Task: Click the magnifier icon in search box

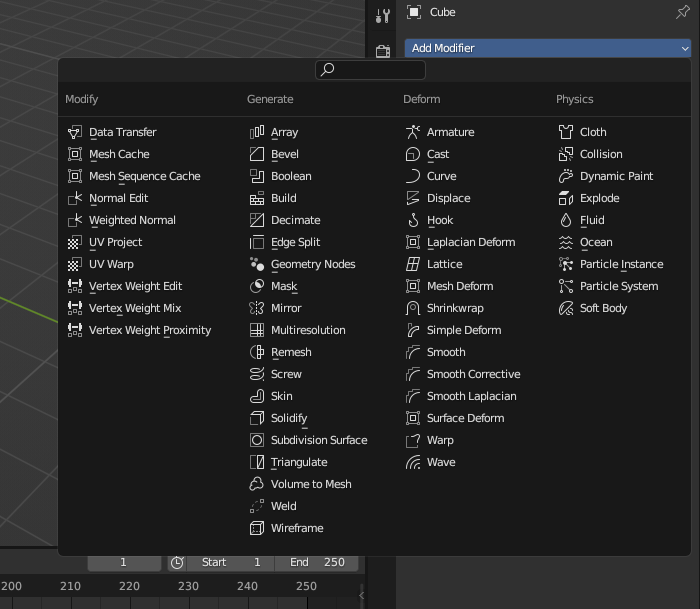Action: (327, 70)
